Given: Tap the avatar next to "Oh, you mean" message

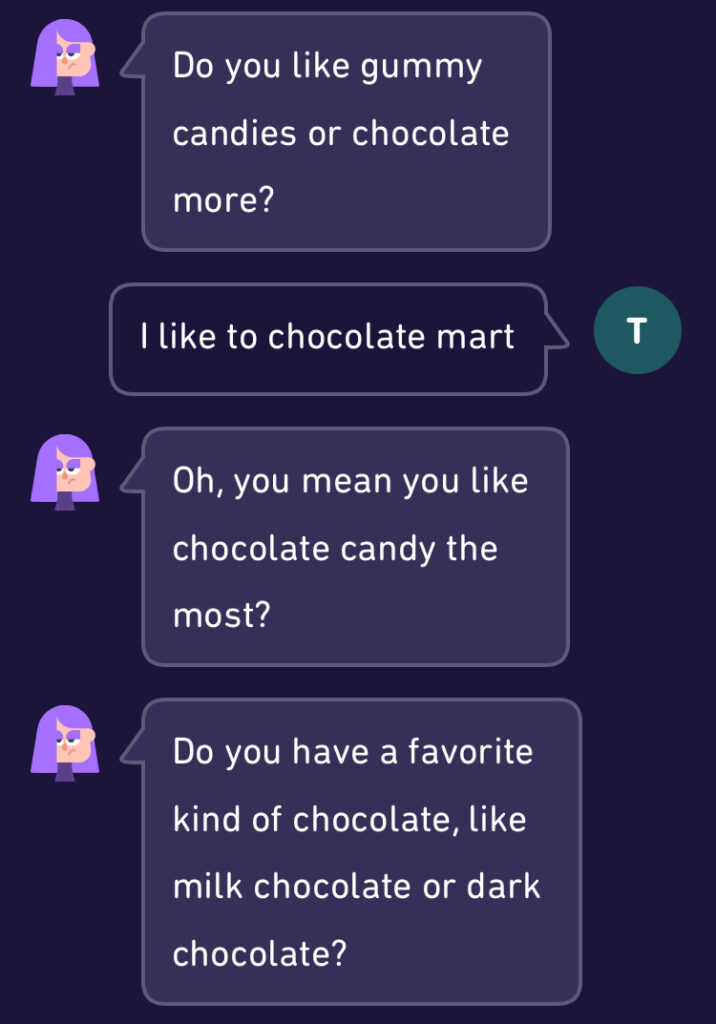Looking at the screenshot, I should tap(66, 472).
